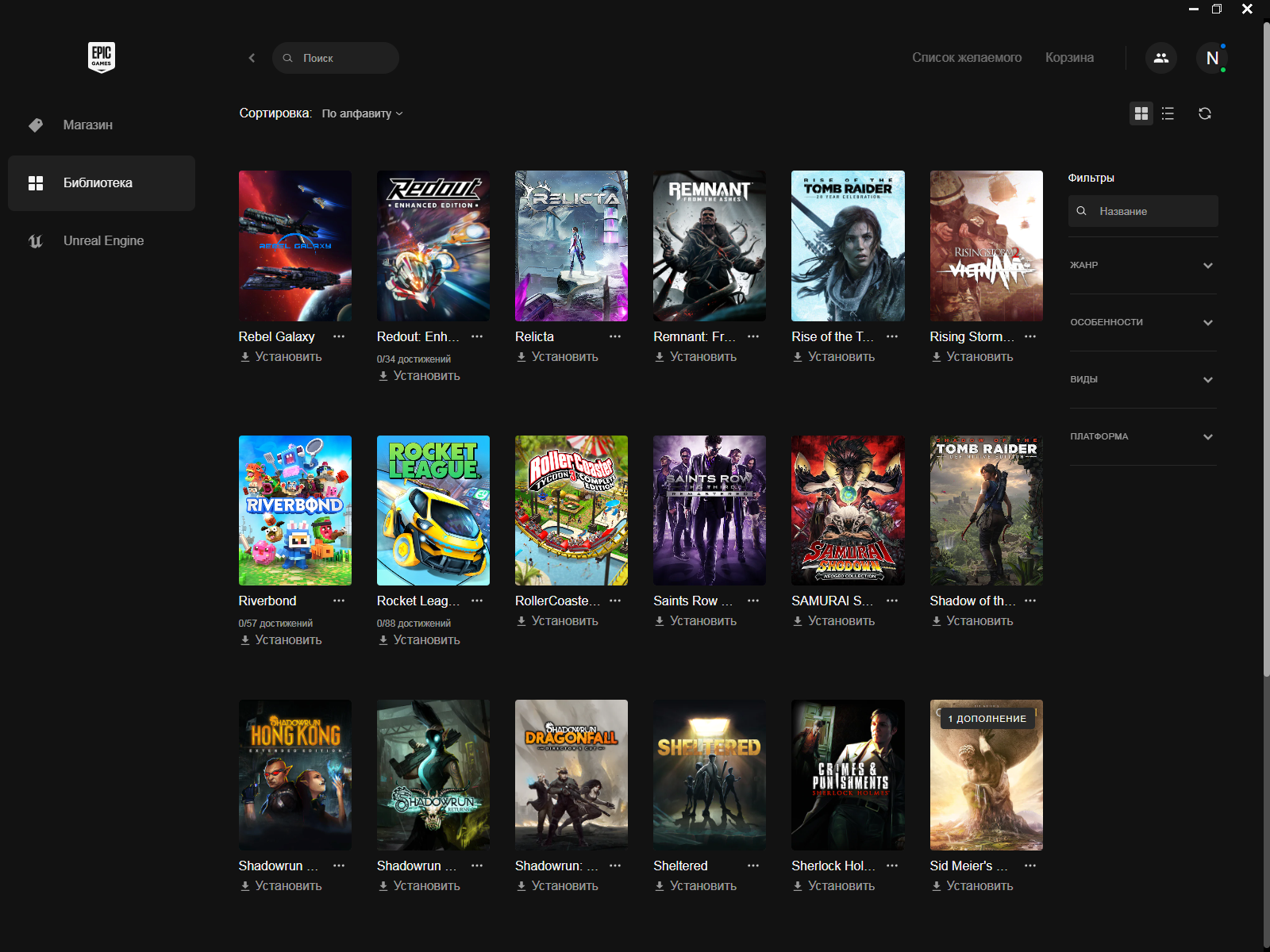Open Корзина cart
The image size is (1270, 952).
pyautogui.click(x=1069, y=57)
